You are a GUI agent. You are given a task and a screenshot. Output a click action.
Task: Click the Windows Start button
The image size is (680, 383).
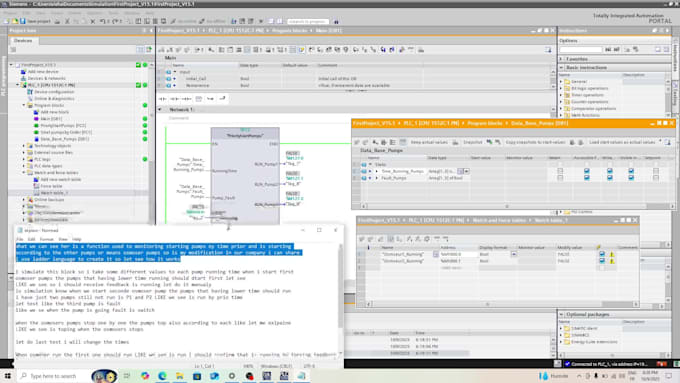[7, 376]
